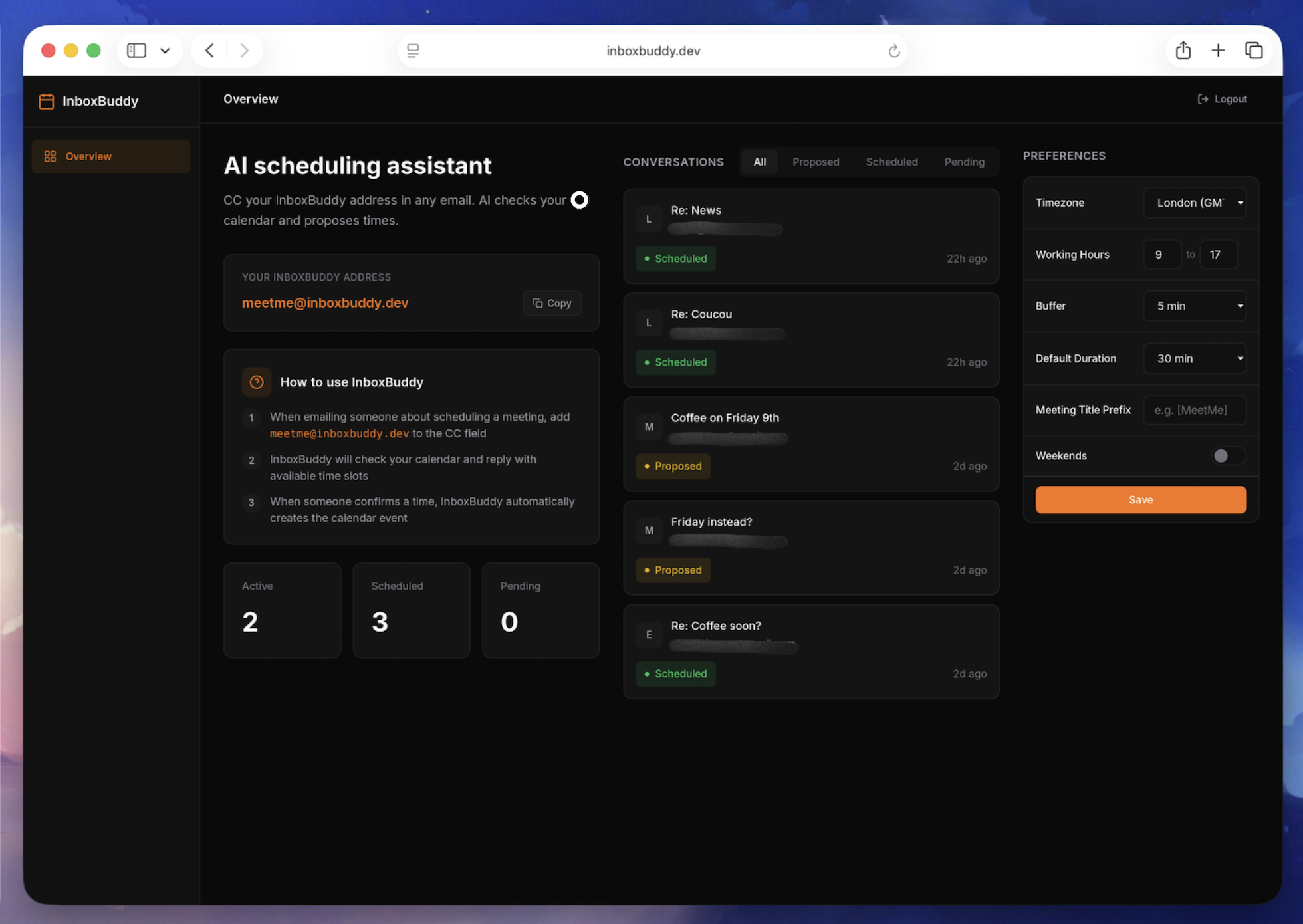Open the tab overview icon

pos(1253,51)
